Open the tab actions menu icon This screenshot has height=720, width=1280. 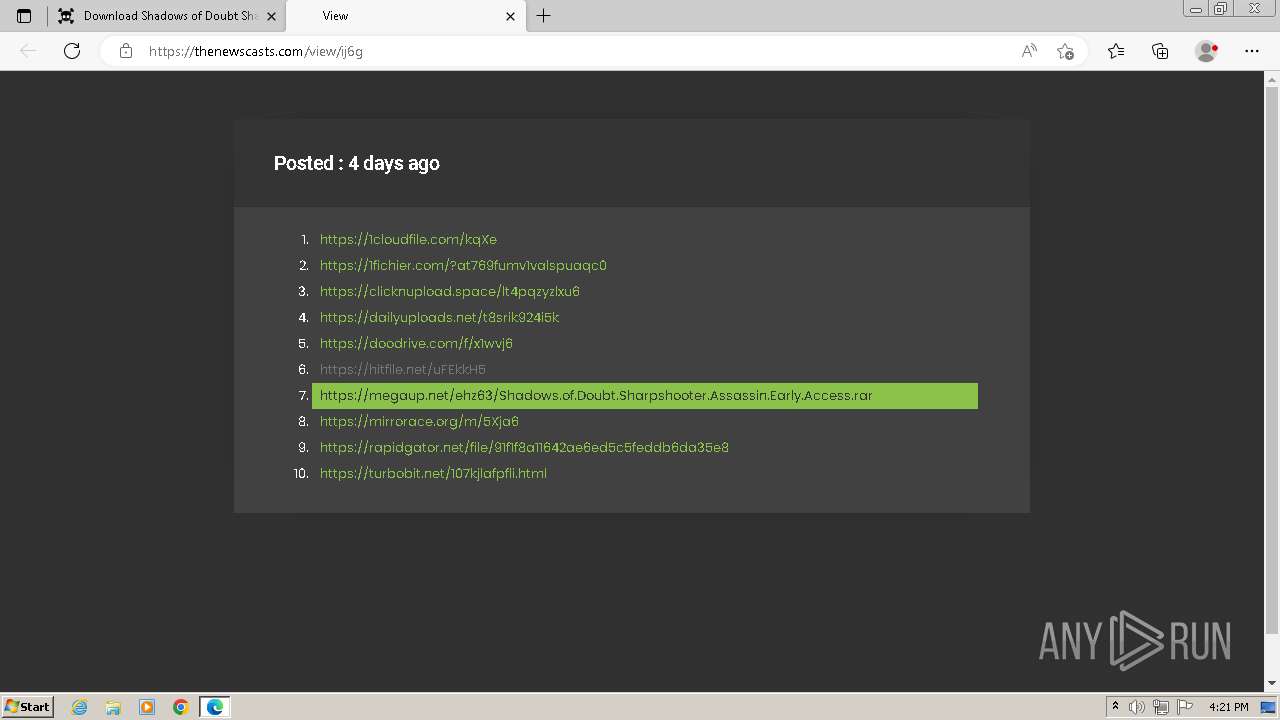[x=24, y=16]
